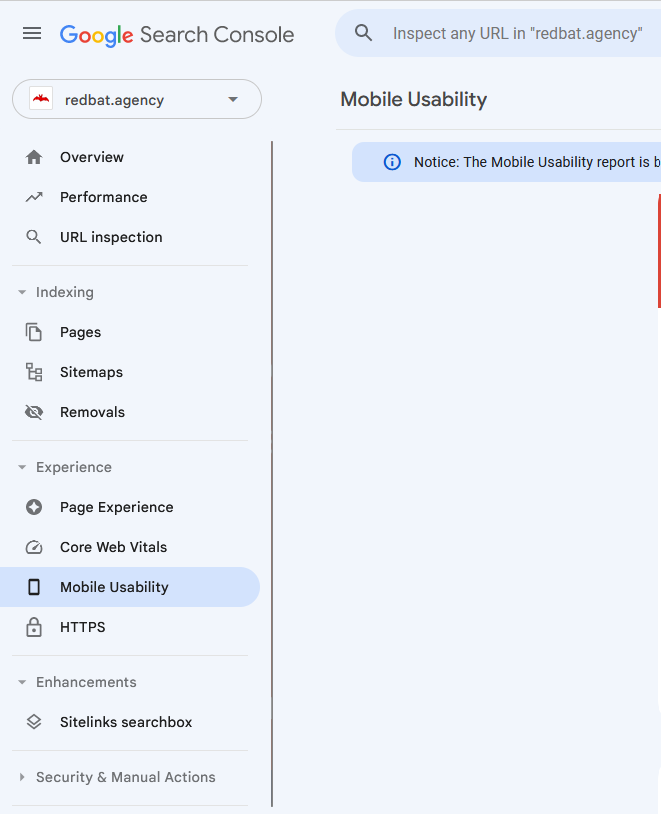Click the Core Web Vitals gauge icon

pyautogui.click(x=34, y=547)
